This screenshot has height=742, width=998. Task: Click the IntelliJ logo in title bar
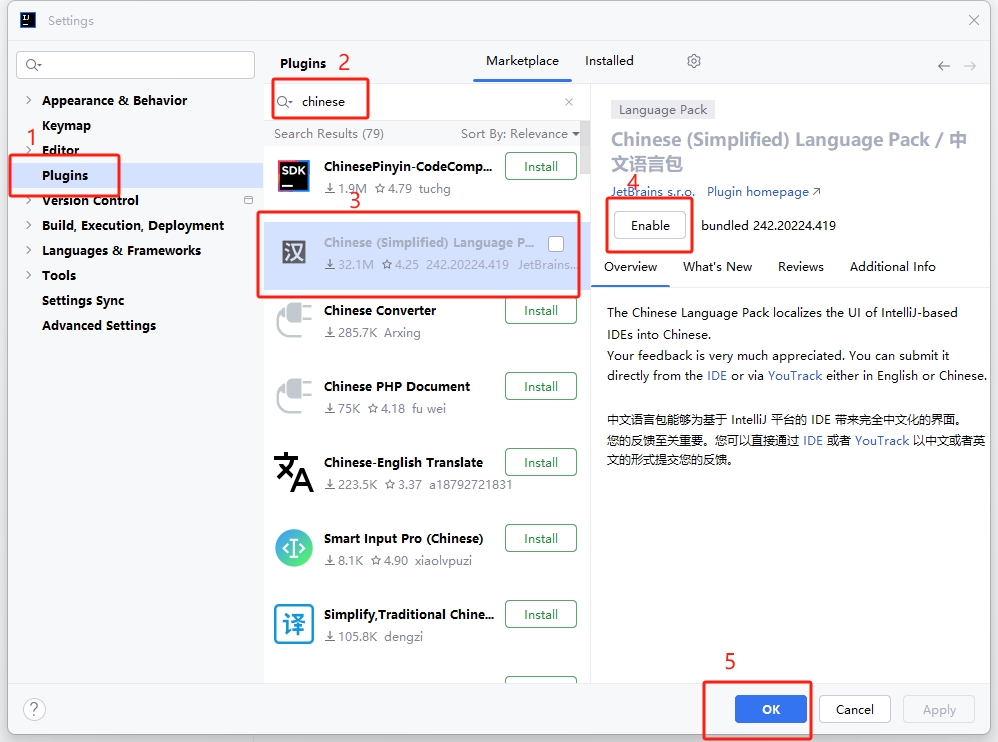coord(28,20)
